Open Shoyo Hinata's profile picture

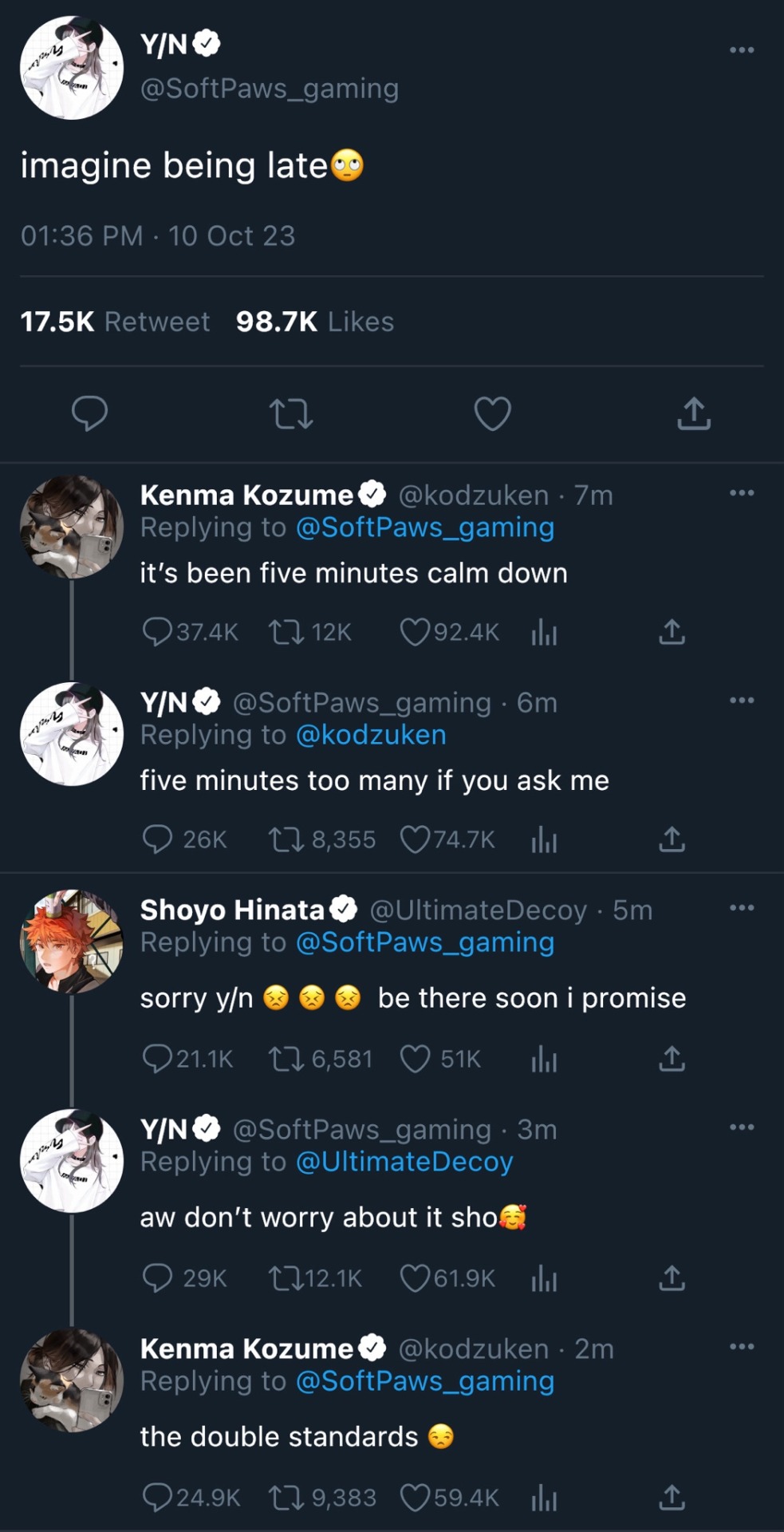72,942
